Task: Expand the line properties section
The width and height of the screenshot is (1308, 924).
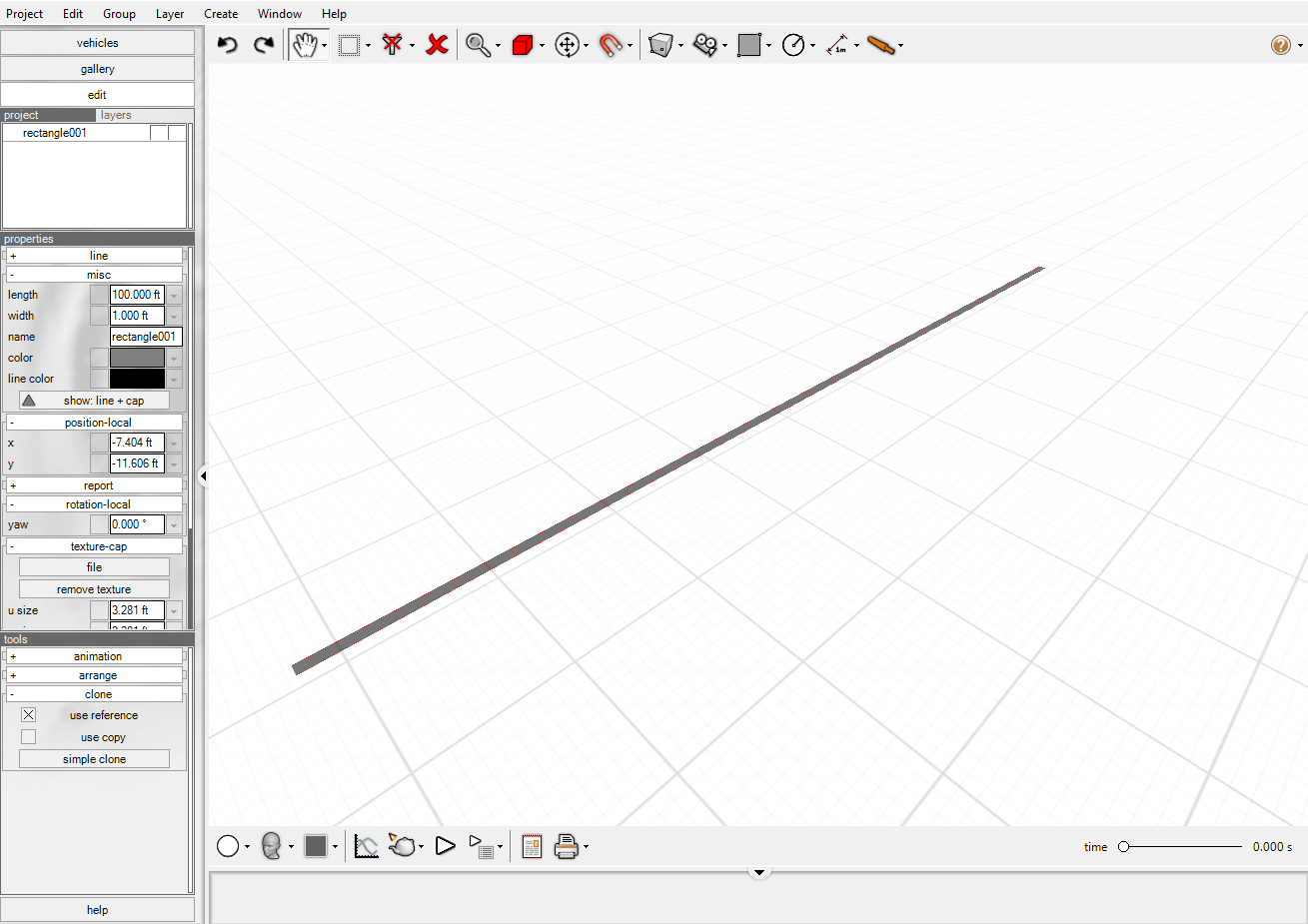Action: tap(95, 256)
